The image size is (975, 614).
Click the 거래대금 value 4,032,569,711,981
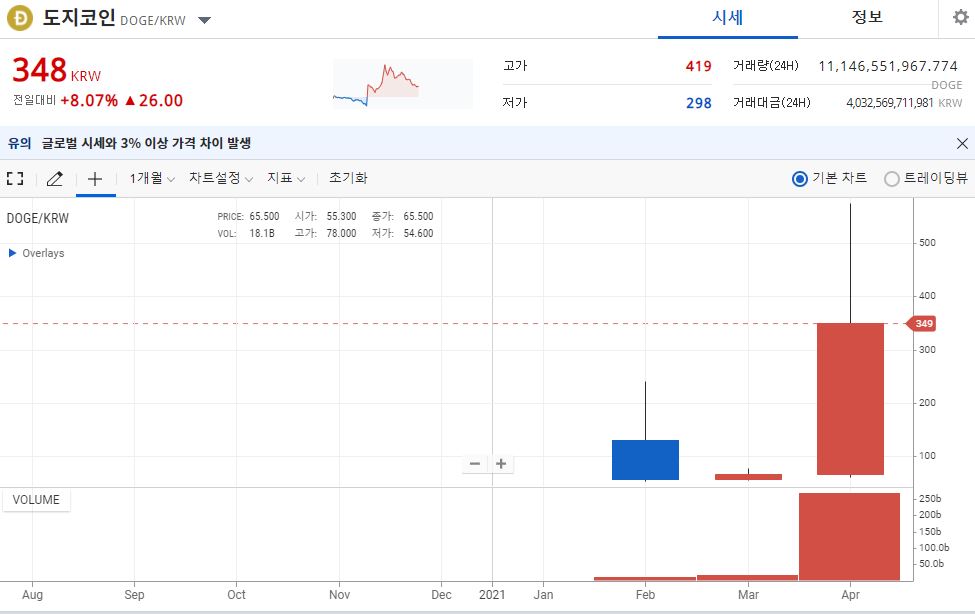pyautogui.click(x=889, y=103)
